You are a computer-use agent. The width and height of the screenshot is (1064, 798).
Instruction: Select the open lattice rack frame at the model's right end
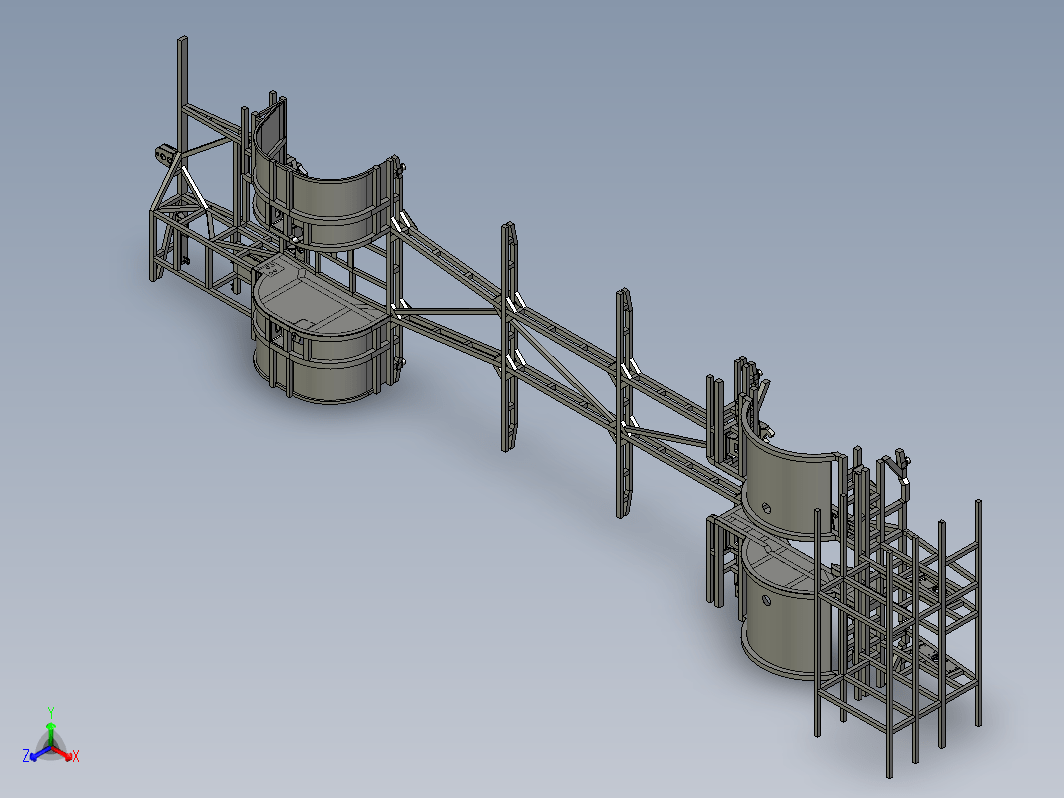(898, 638)
